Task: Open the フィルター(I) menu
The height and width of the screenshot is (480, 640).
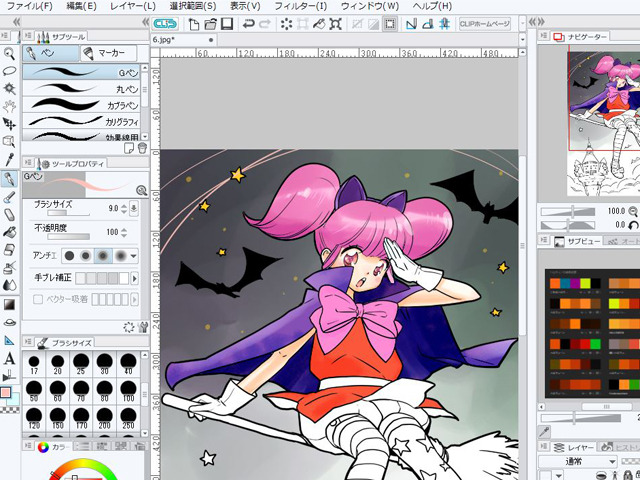Action: click(x=300, y=6)
